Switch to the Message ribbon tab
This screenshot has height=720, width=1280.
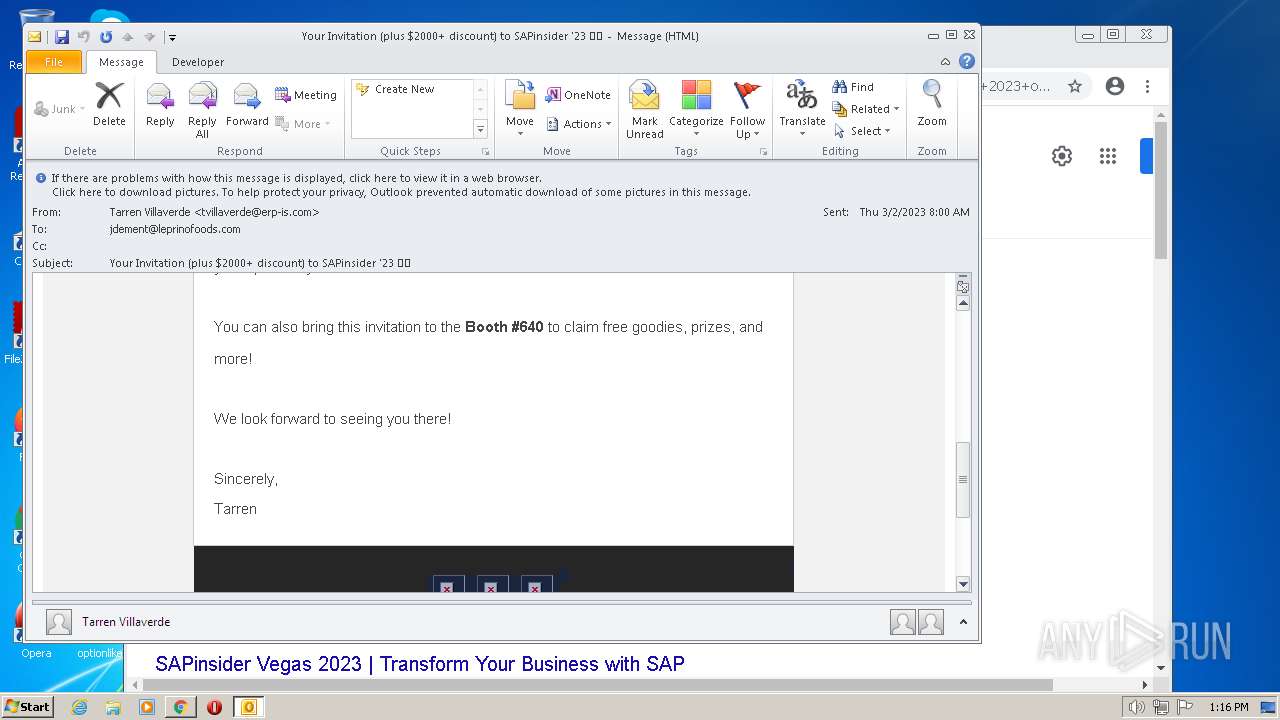coord(121,62)
